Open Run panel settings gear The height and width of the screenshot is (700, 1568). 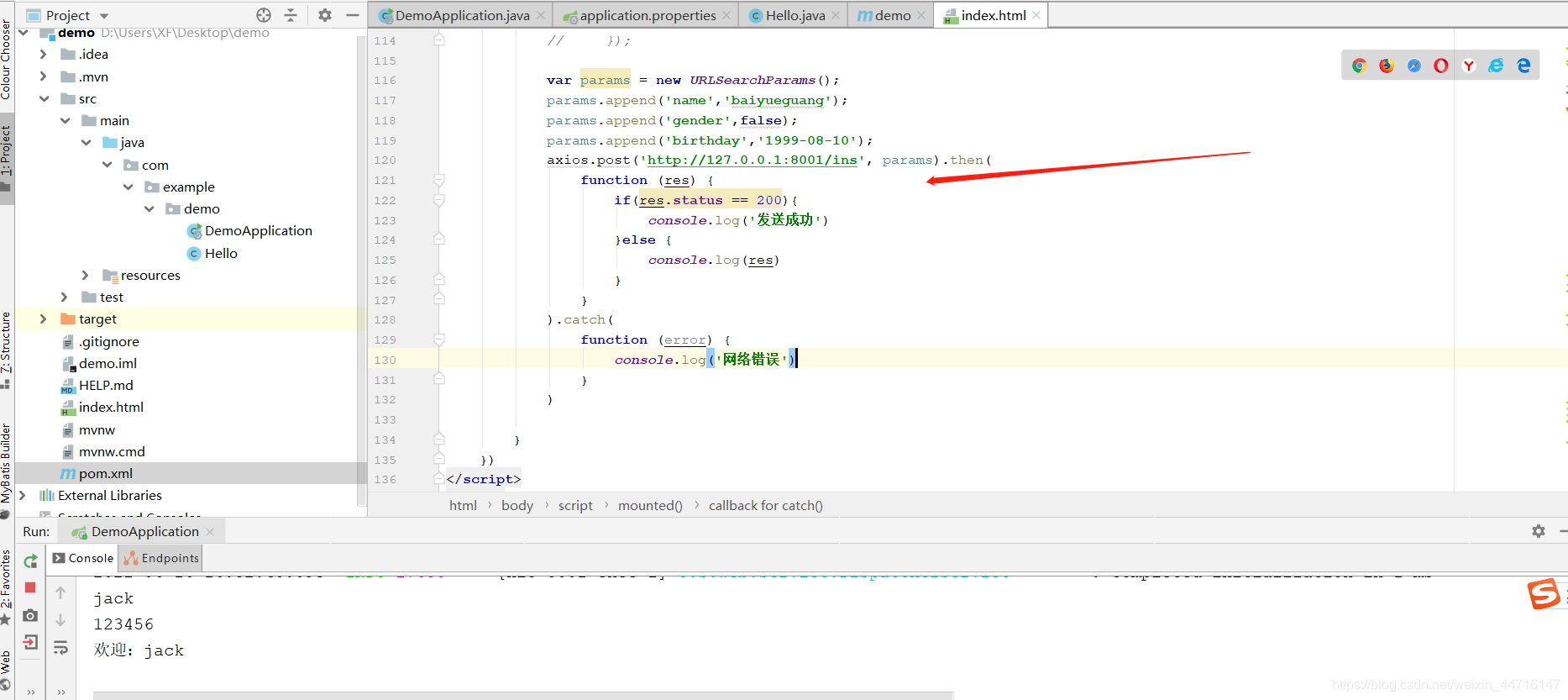pyautogui.click(x=1539, y=531)
